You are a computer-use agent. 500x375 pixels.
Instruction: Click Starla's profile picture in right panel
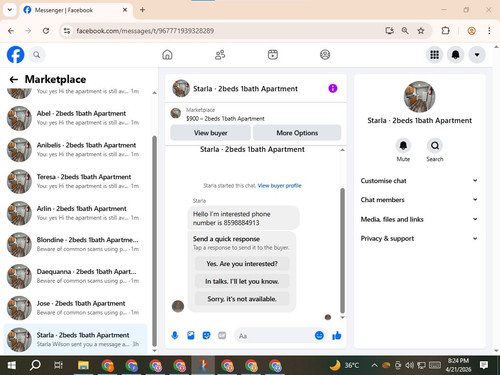tap(419, 97)
